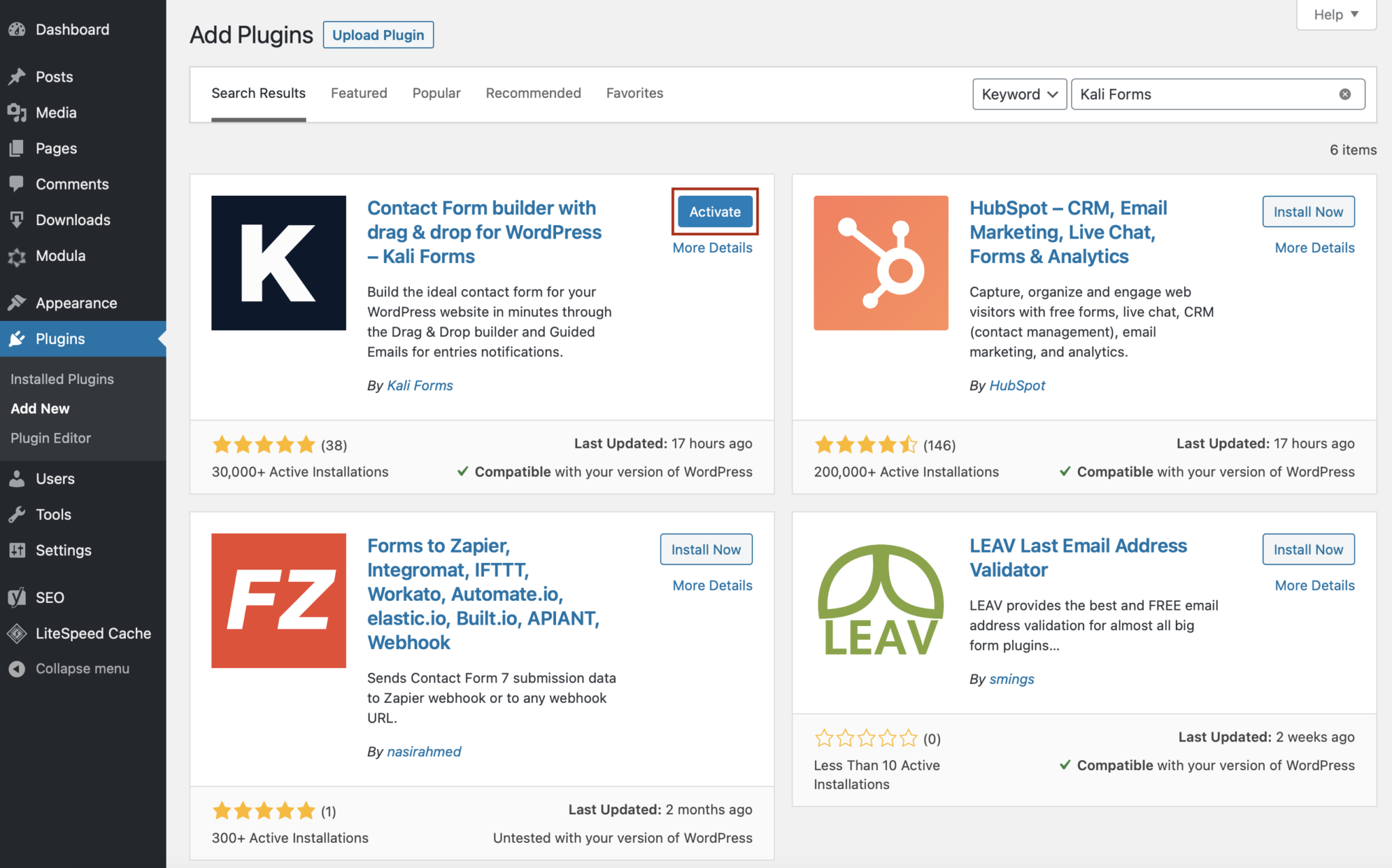The width and height of the screenshot is (1392, 868).
Task: Open Posts via the pushpin icon
Action: [x=17, y=77]
